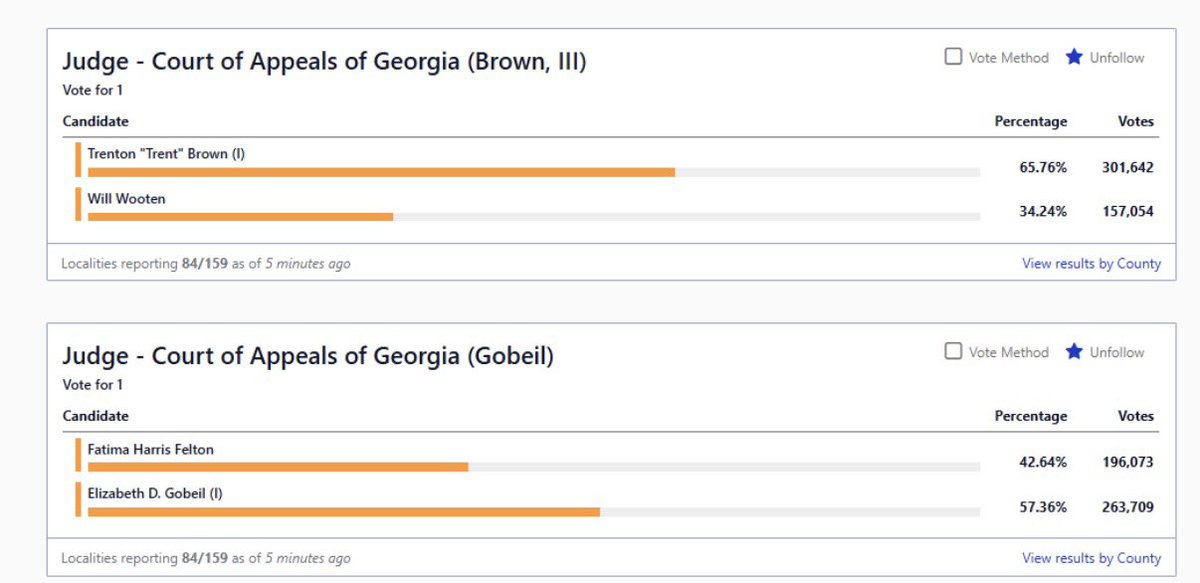1200x583 pixels.
Task: Open View results by County for the Brown race
Action: 1091,264
